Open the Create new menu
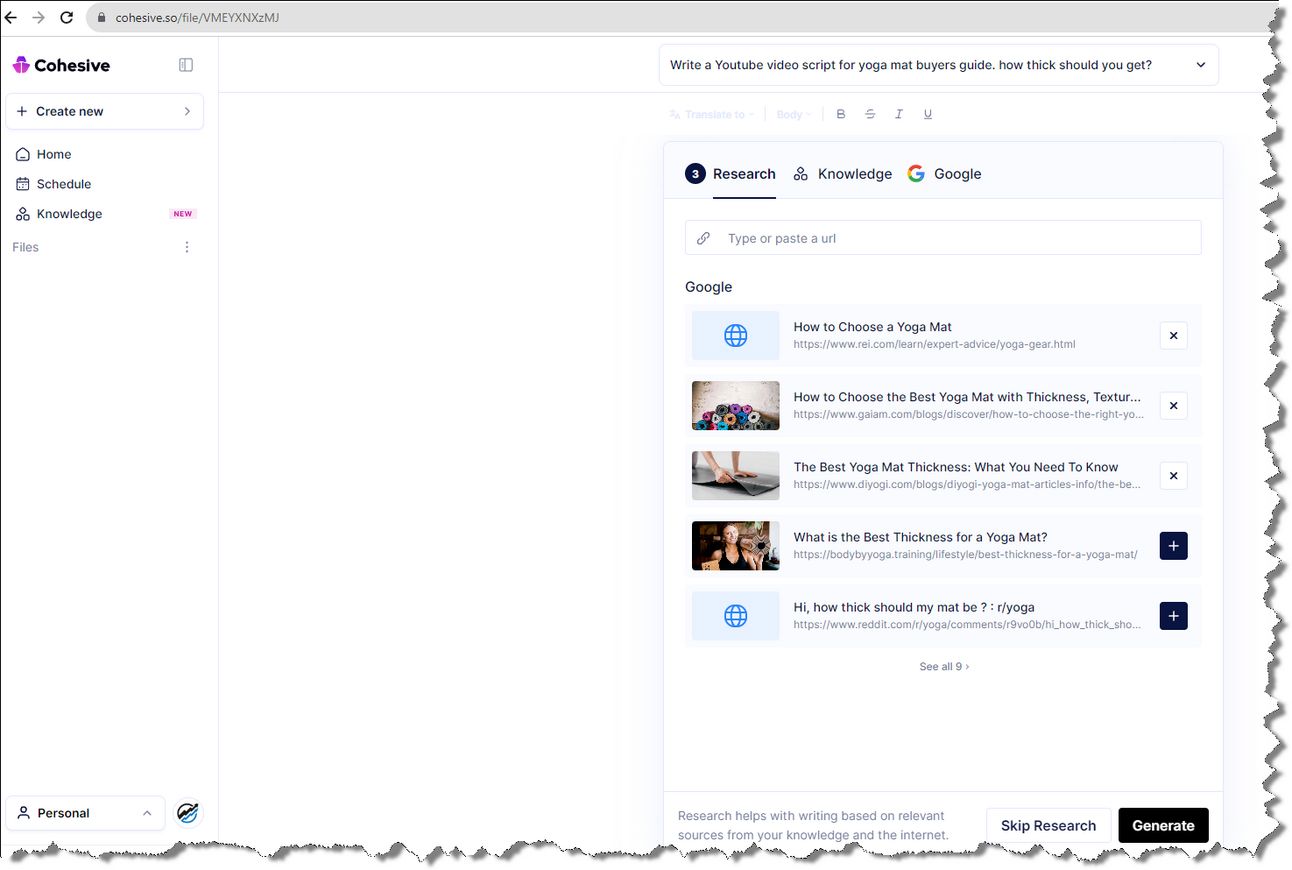Screen dimensions: 1292x870 pos(105,111)
